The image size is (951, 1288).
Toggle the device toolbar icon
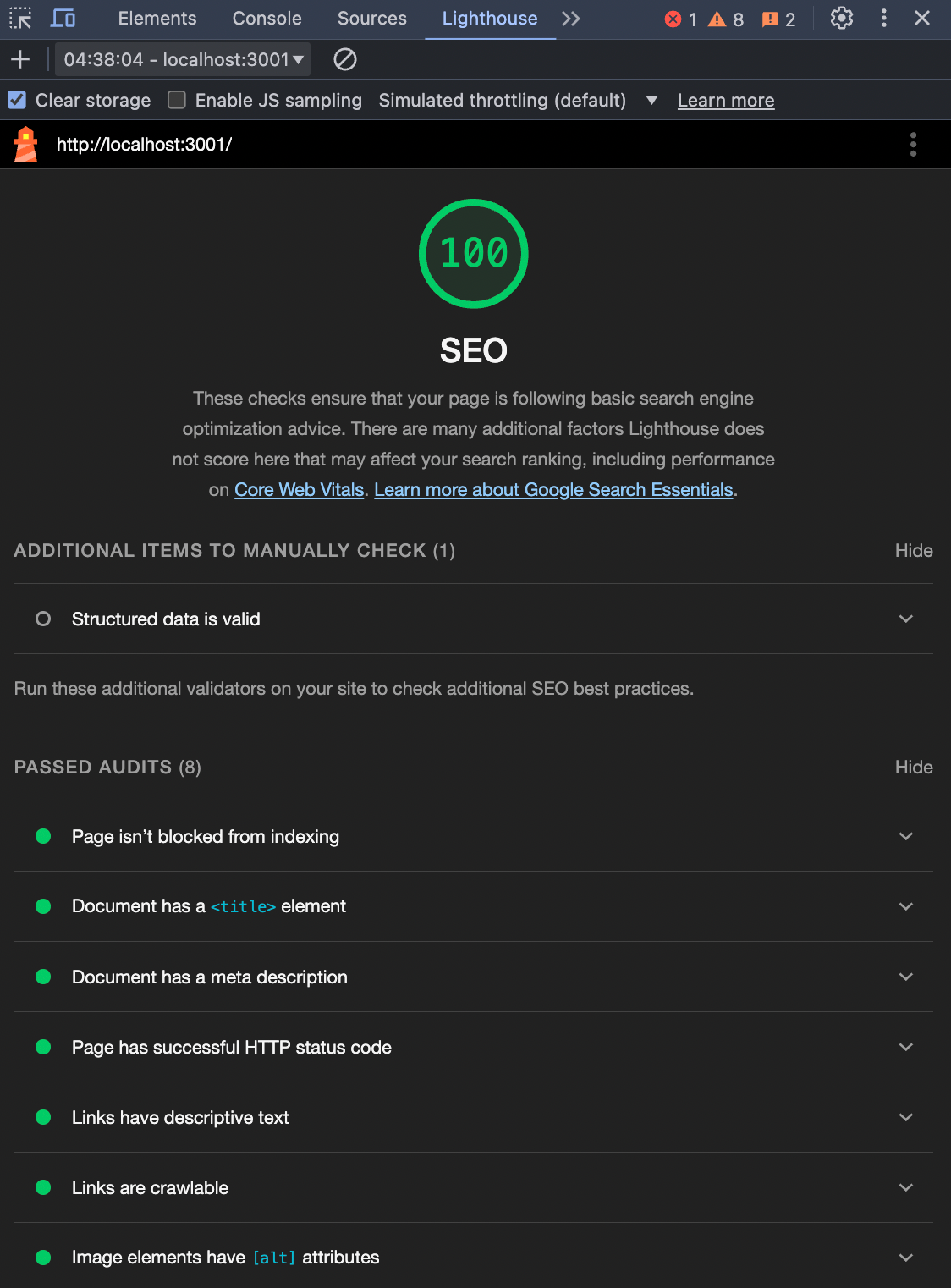(63, 18)
